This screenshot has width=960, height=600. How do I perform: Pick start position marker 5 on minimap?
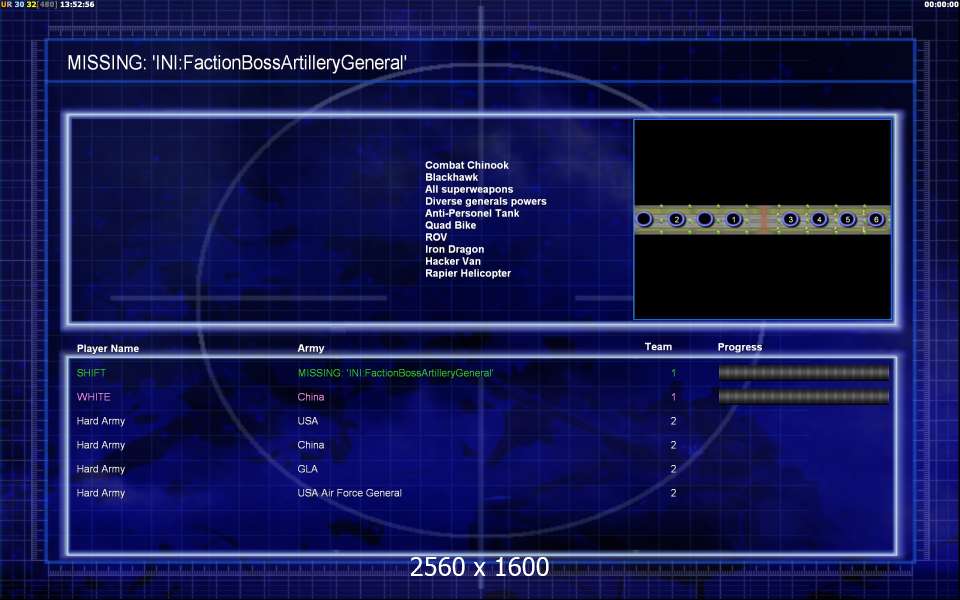click(847, 219)
